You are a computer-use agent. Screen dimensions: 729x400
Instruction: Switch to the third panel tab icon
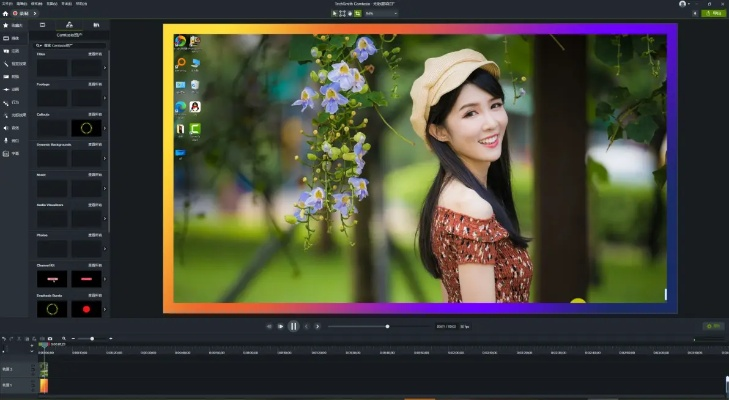pyautogui.click(x=96, y=25)
